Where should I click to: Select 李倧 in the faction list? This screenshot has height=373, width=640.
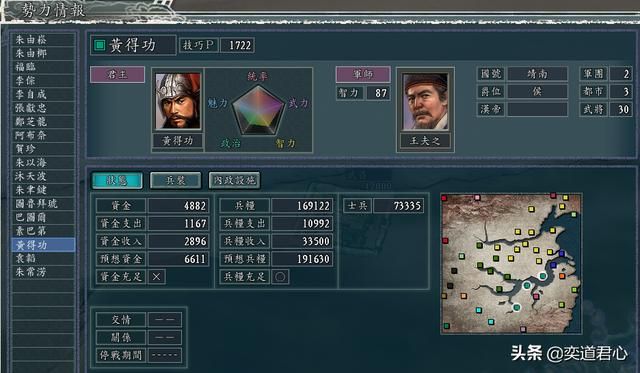[x=43, y=80]
